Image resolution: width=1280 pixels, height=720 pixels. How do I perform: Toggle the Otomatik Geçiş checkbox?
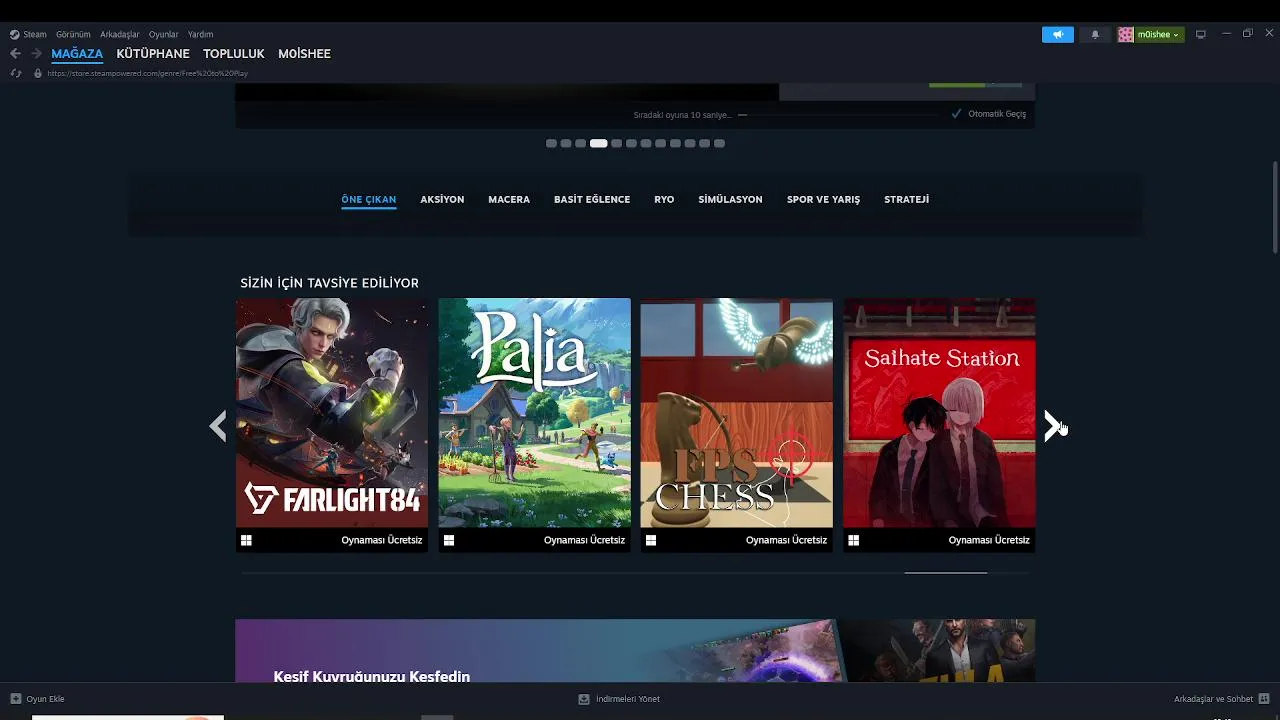coord(957,114)
